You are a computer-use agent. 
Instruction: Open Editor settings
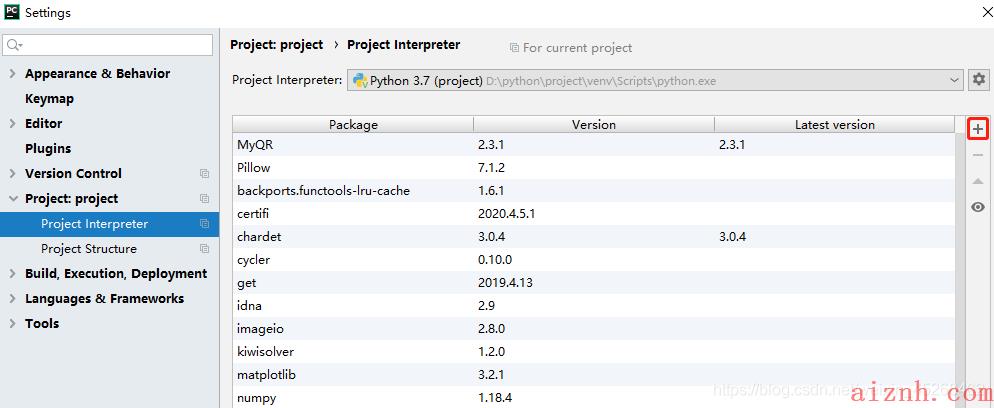click(44, 124)
